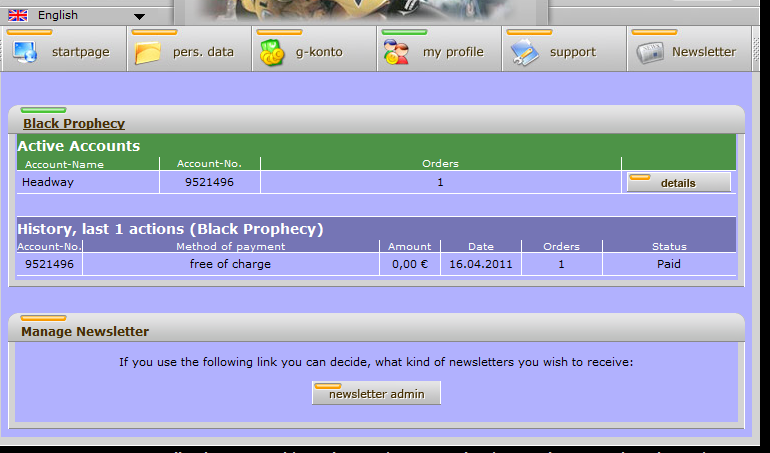Open the support tab label

pyautogui.click(x=573, y=52)
